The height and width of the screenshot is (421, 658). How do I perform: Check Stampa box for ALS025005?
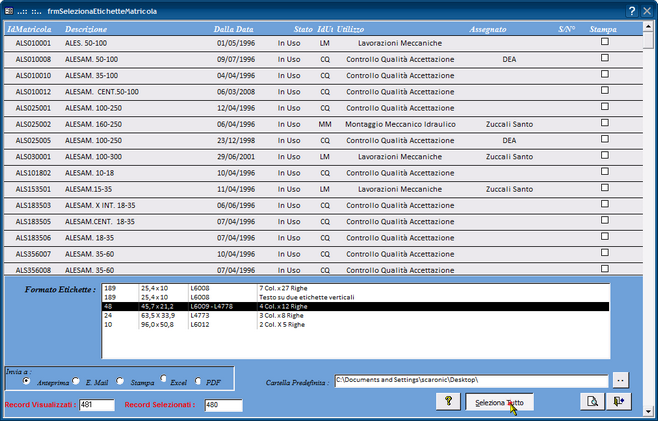tap(605, 139)
